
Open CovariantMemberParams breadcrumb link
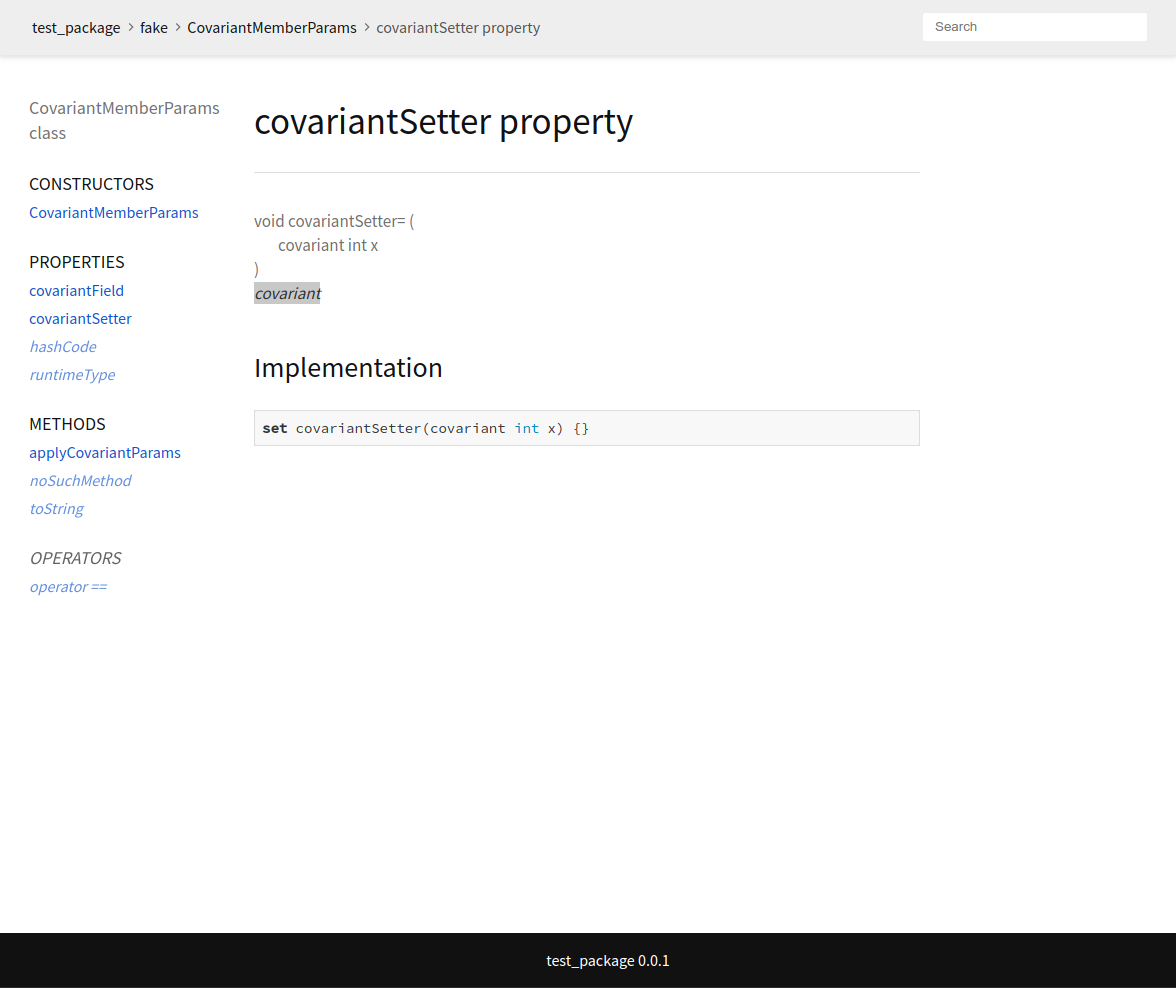pyautogui.click(x=272, y=28)
